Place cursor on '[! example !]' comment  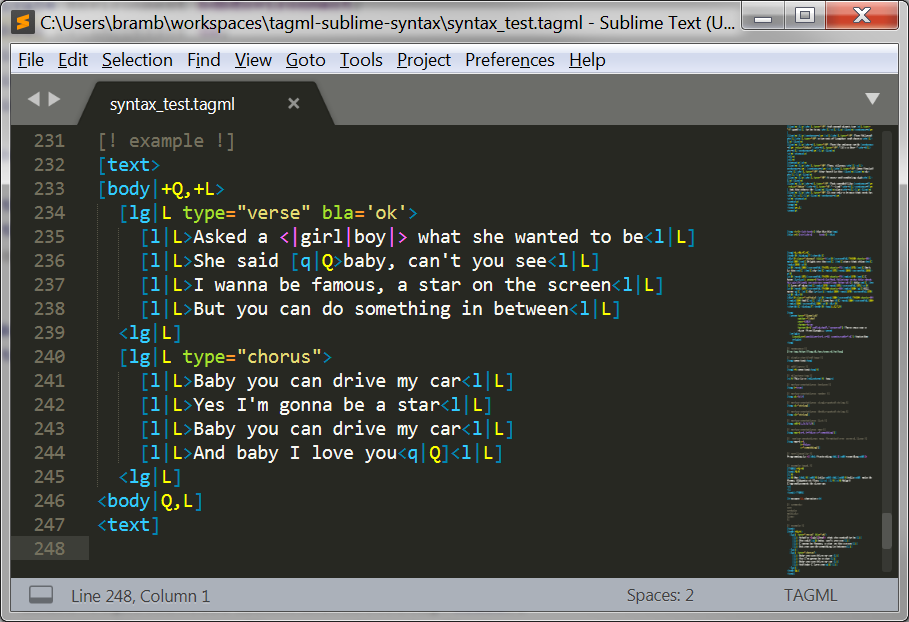point(166,141)
